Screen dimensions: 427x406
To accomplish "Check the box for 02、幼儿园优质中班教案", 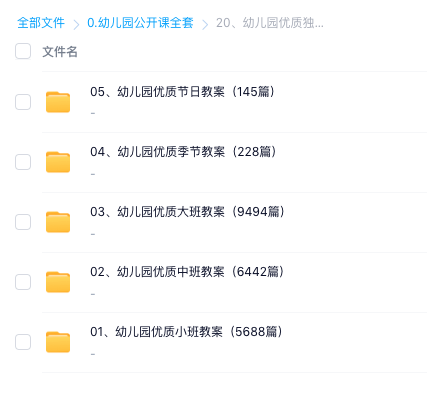I will [x=23, y=282].
